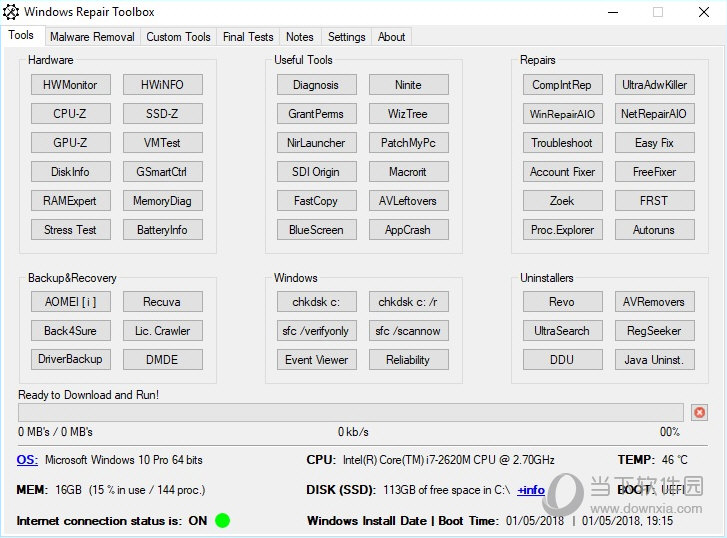Run chkdsk c: /r

click(408, 302)
